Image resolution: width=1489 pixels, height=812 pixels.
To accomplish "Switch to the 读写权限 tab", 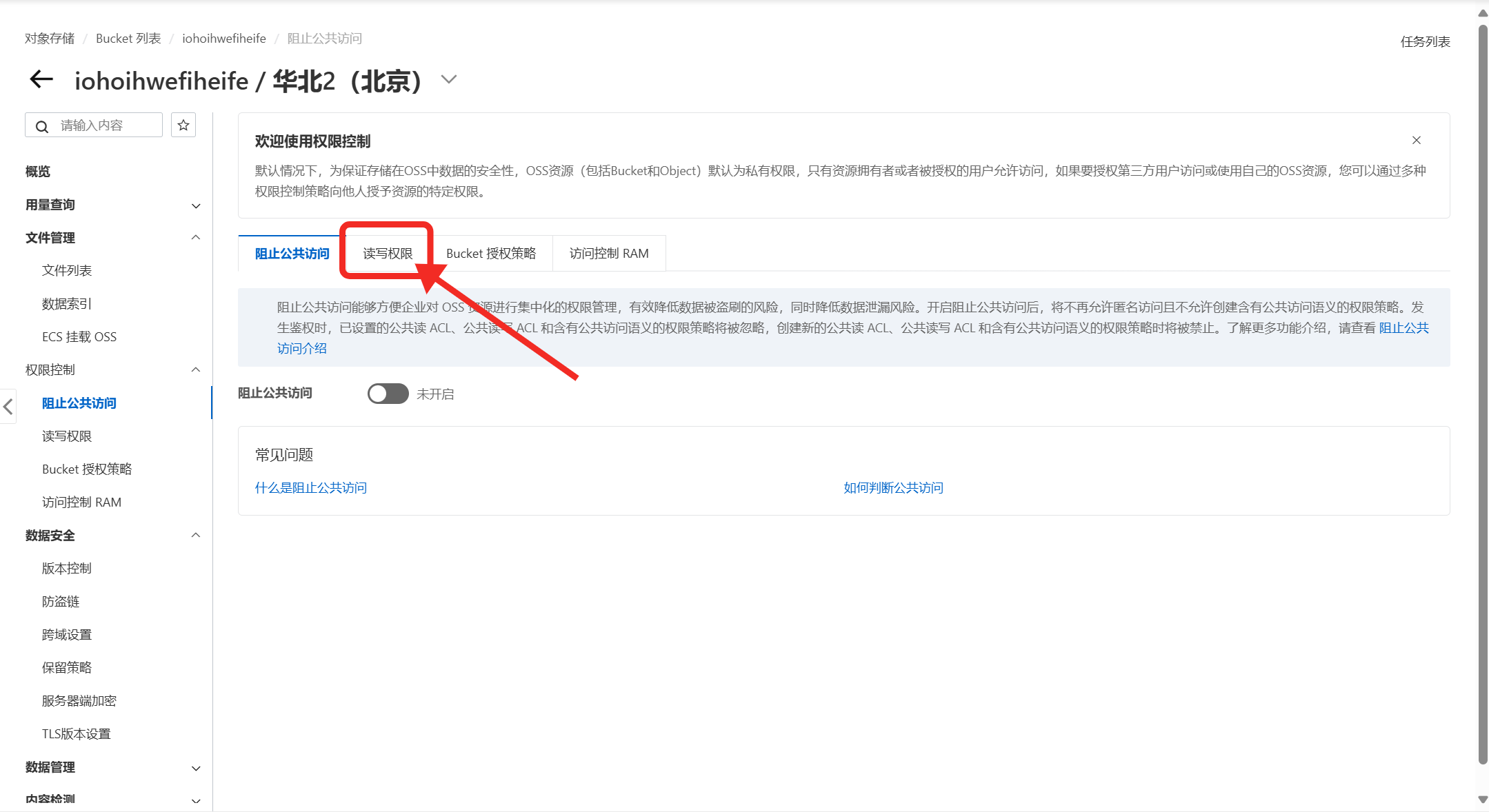I will [x=388, y=254].
